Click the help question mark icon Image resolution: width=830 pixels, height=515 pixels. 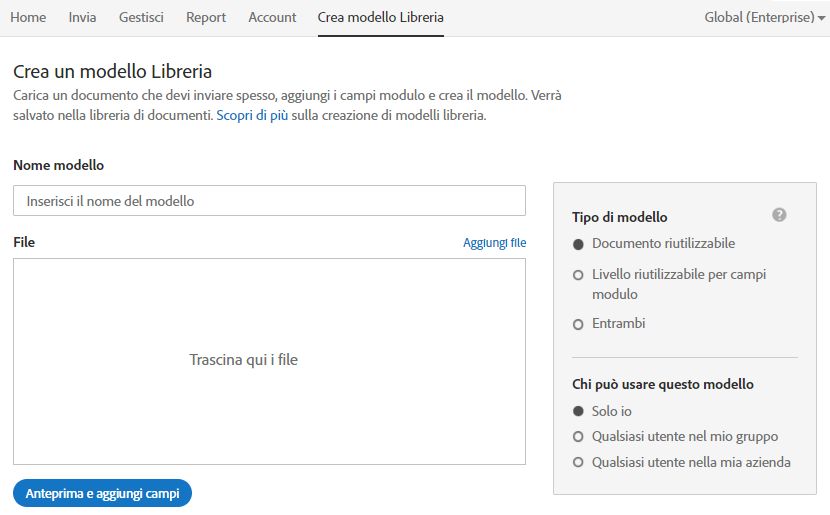pos(779,215)
